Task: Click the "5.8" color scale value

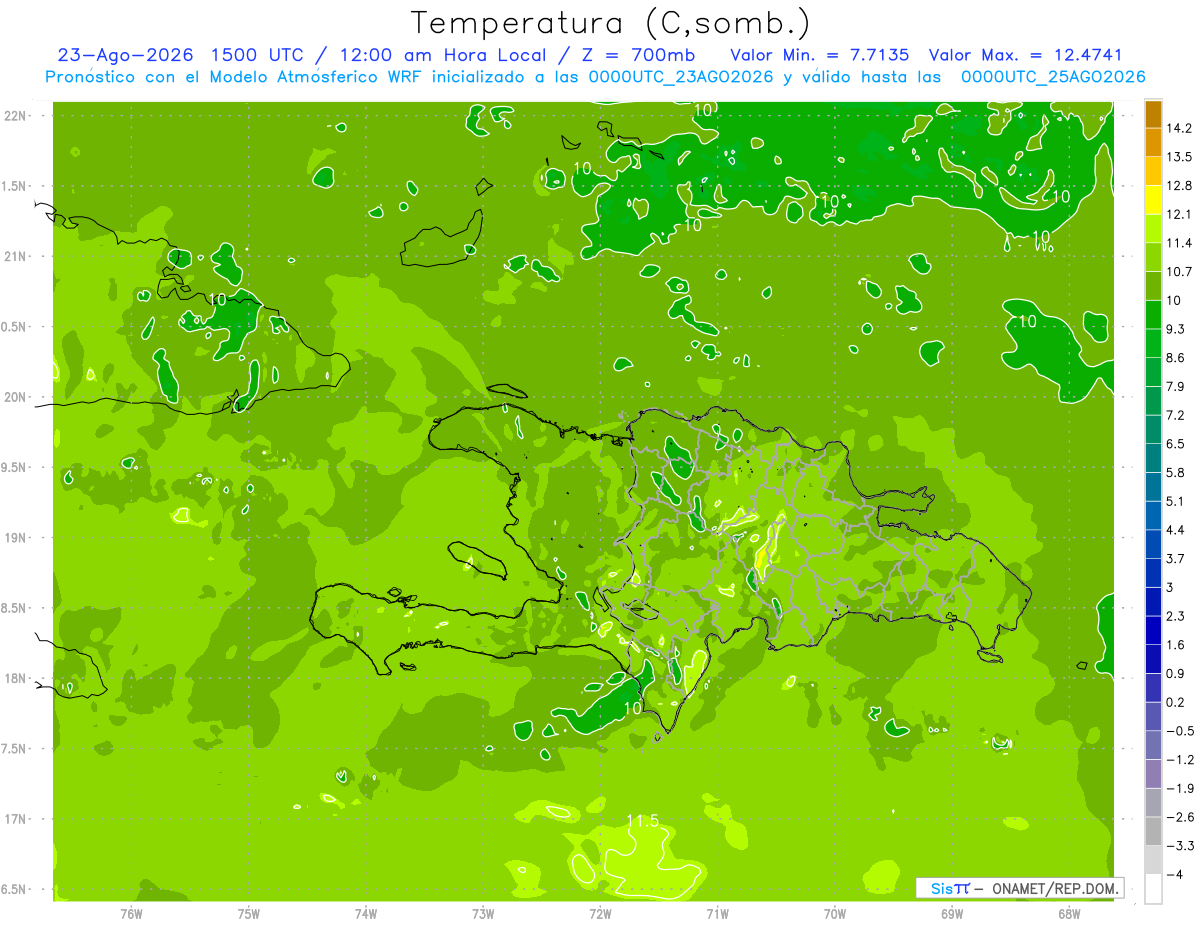Action: point(1176,472)
